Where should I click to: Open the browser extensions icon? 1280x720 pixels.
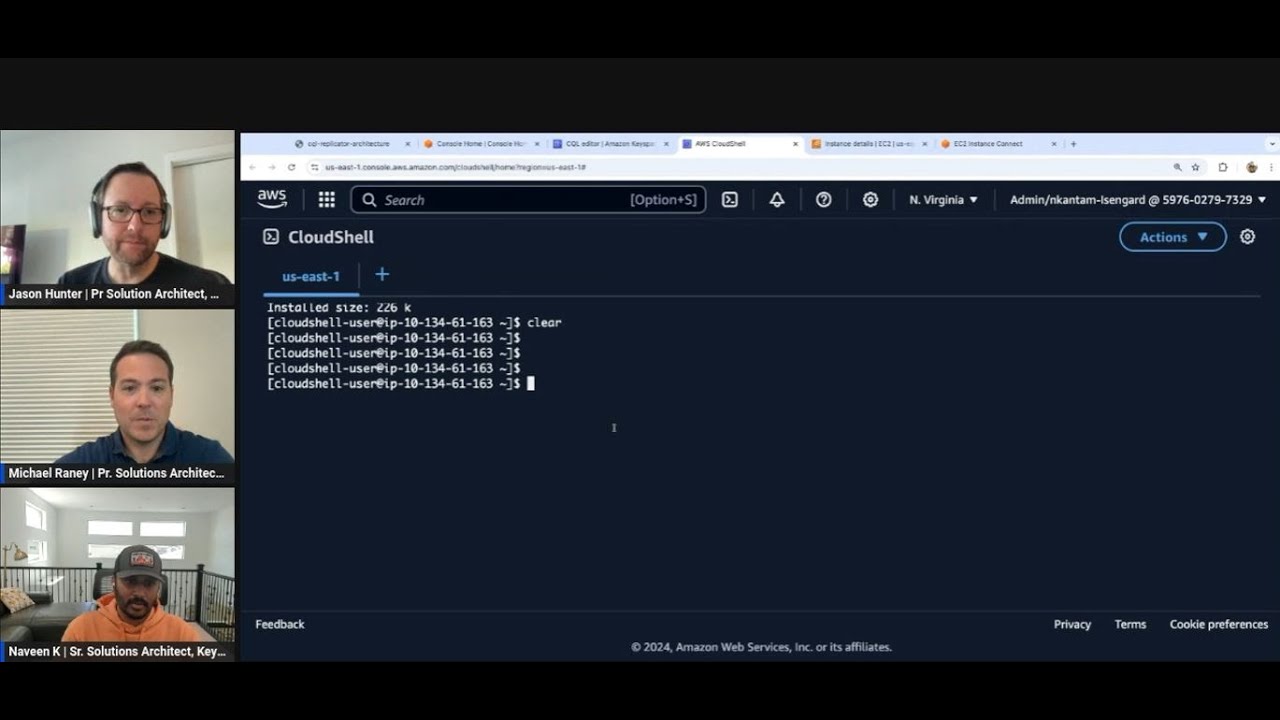1223,167
